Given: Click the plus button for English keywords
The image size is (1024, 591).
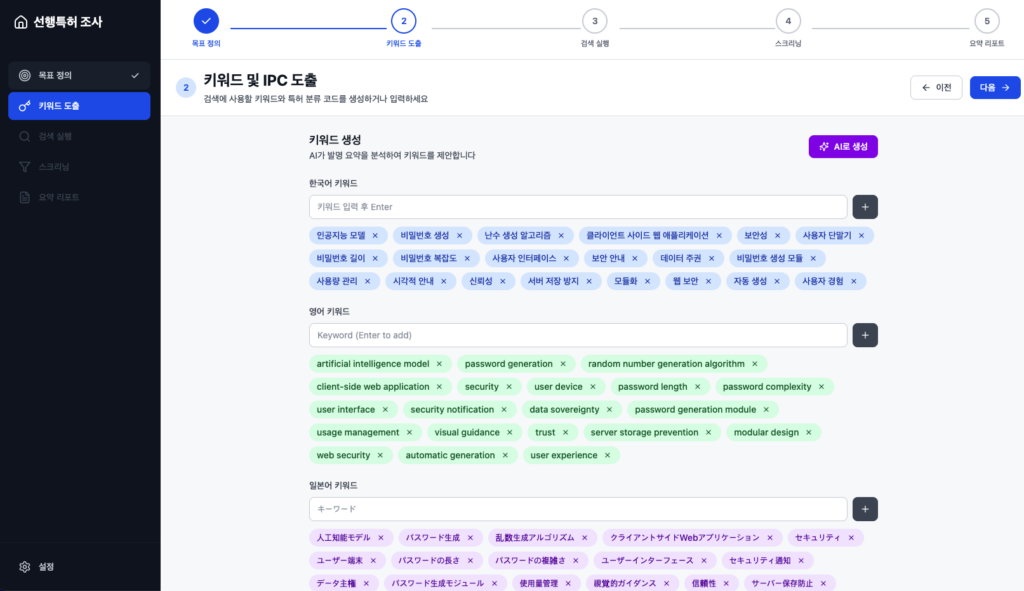Looking at the screenshot, I should 865,335.
